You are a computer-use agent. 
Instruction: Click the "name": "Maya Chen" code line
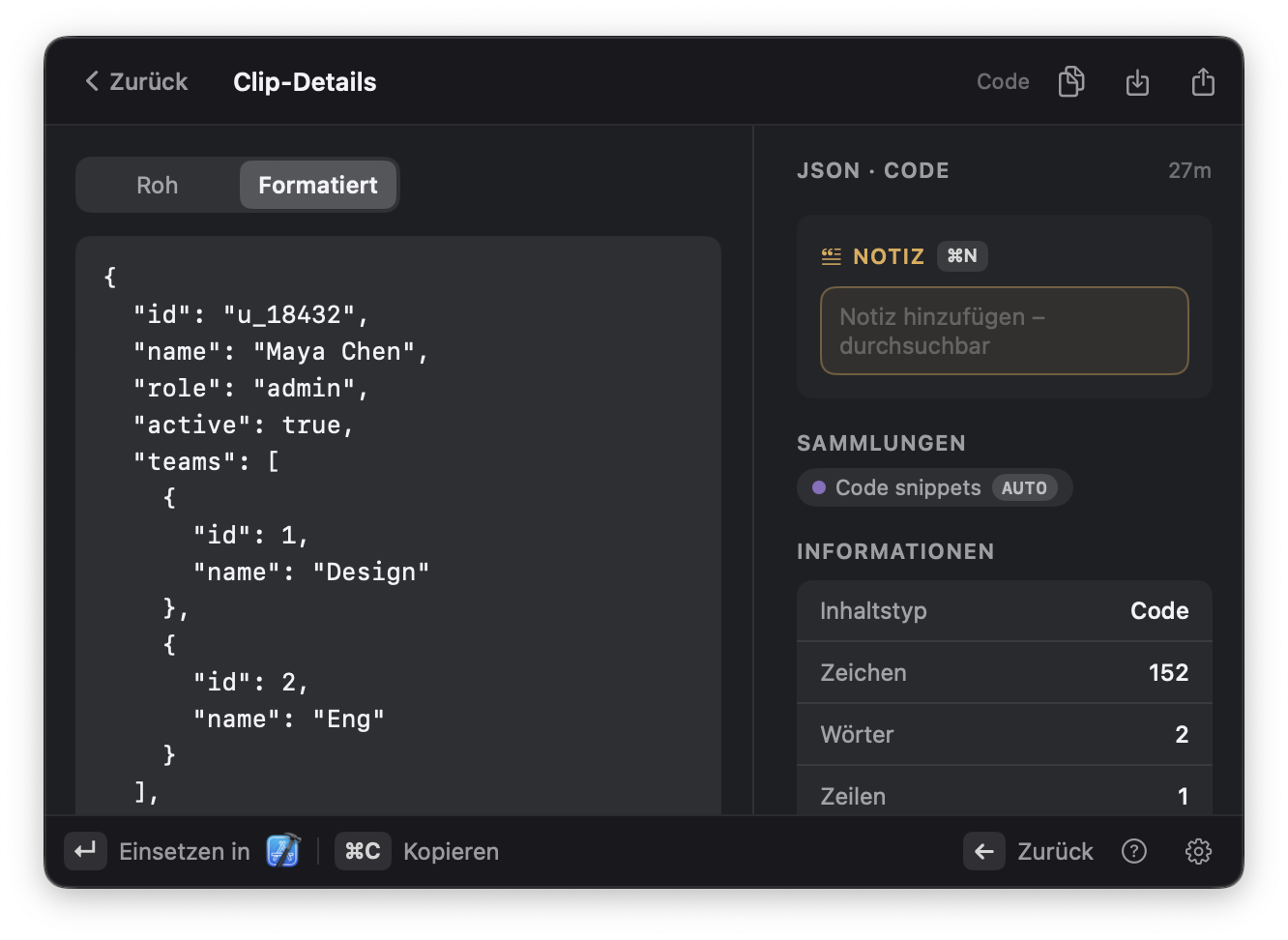click(x=280, y=351)
